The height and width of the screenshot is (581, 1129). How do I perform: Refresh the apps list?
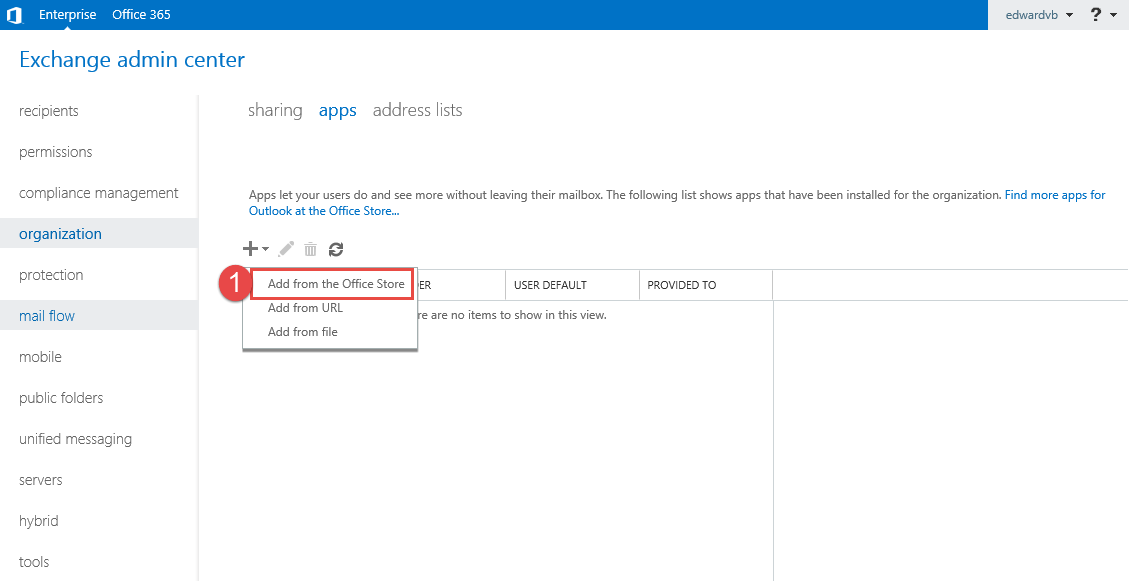pyautogui.click(x=336, y=250)
